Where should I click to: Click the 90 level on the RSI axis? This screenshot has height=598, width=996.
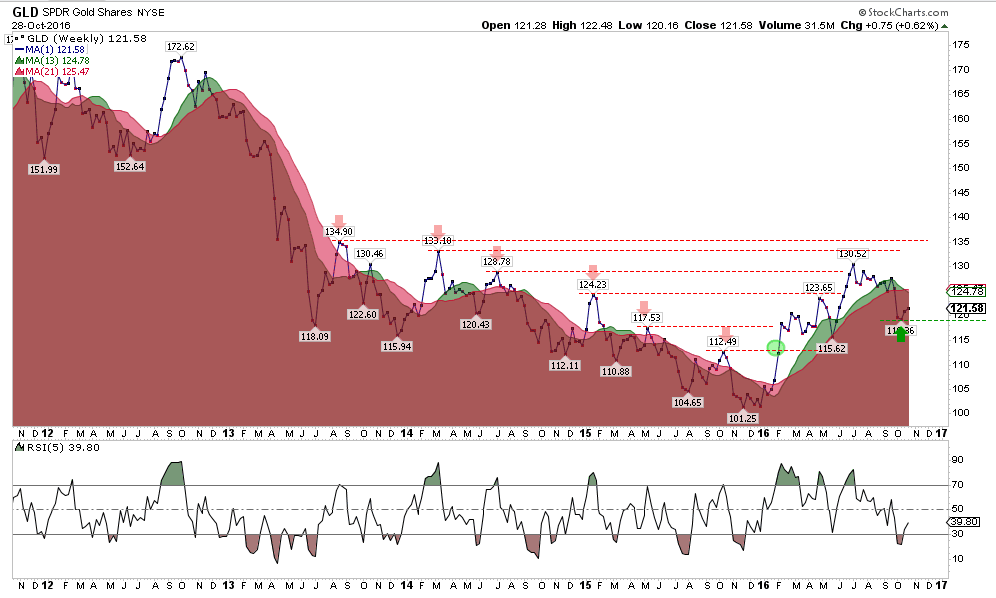[x=957, y=460]
